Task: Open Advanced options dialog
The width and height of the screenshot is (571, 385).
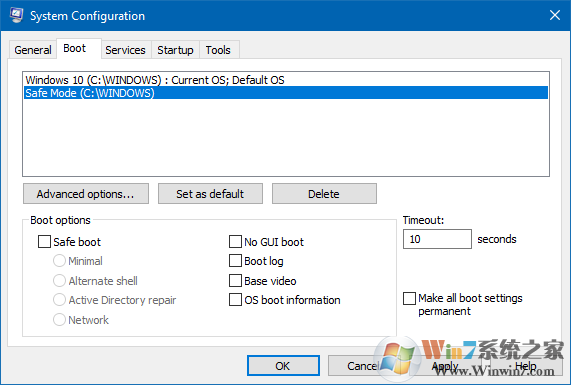Action: click(86, 194)
